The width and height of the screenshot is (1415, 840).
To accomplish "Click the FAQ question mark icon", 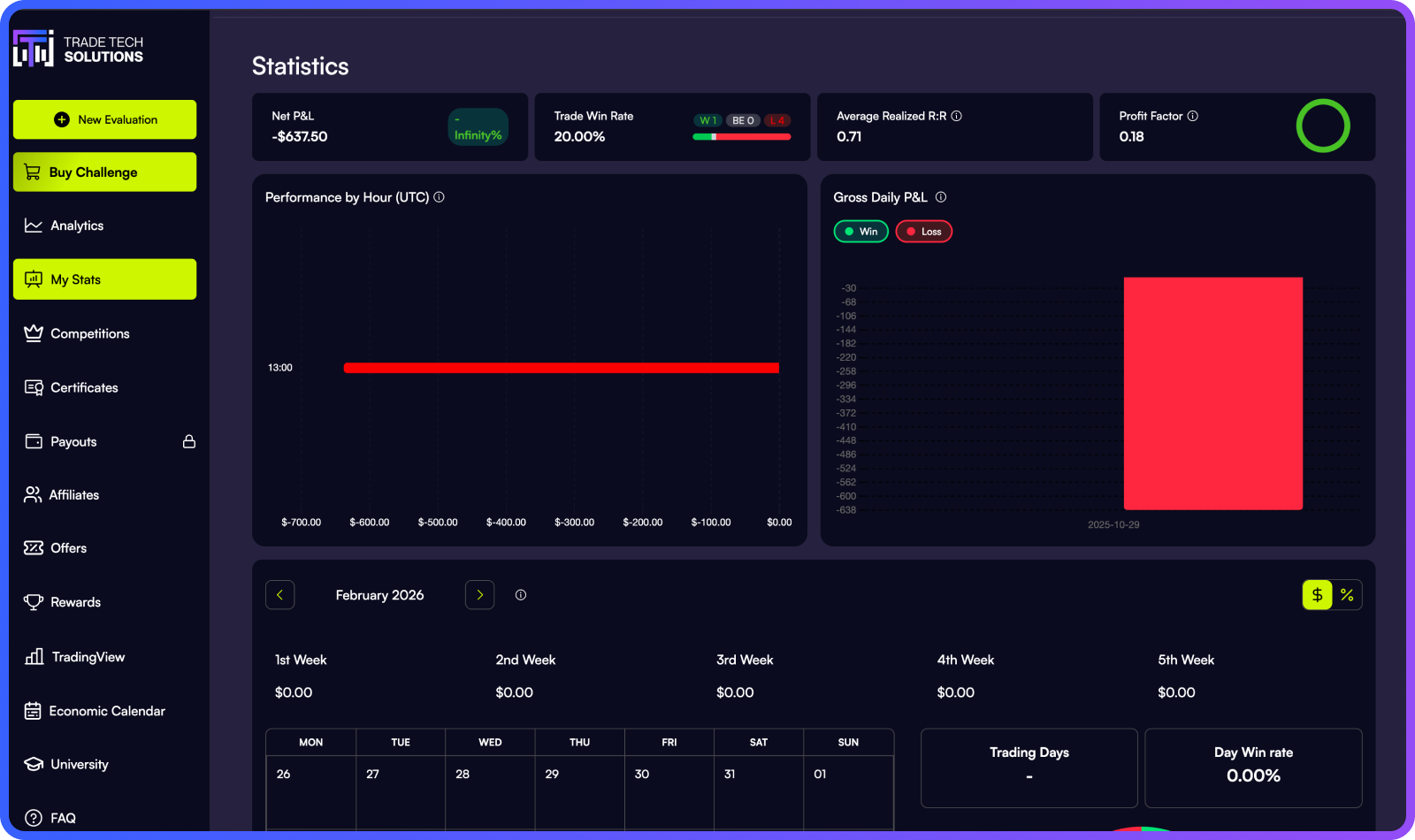I will tap(33, 818).
